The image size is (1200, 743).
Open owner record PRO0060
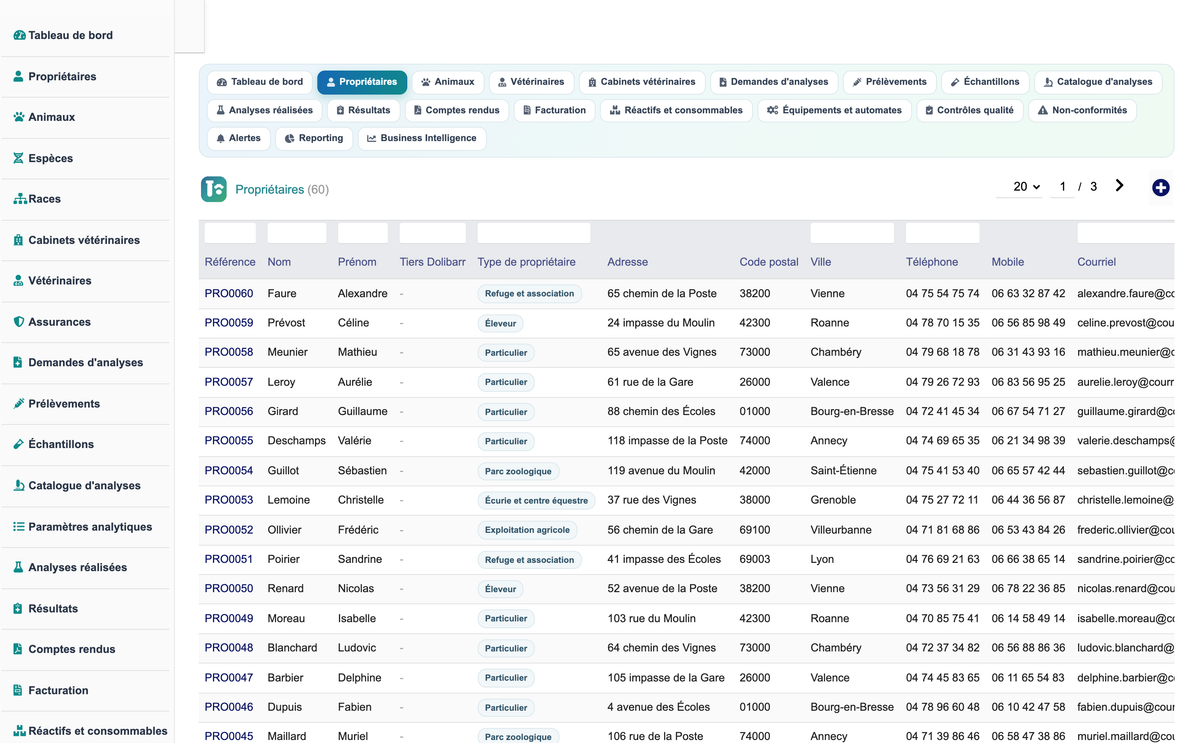(229, 294)
